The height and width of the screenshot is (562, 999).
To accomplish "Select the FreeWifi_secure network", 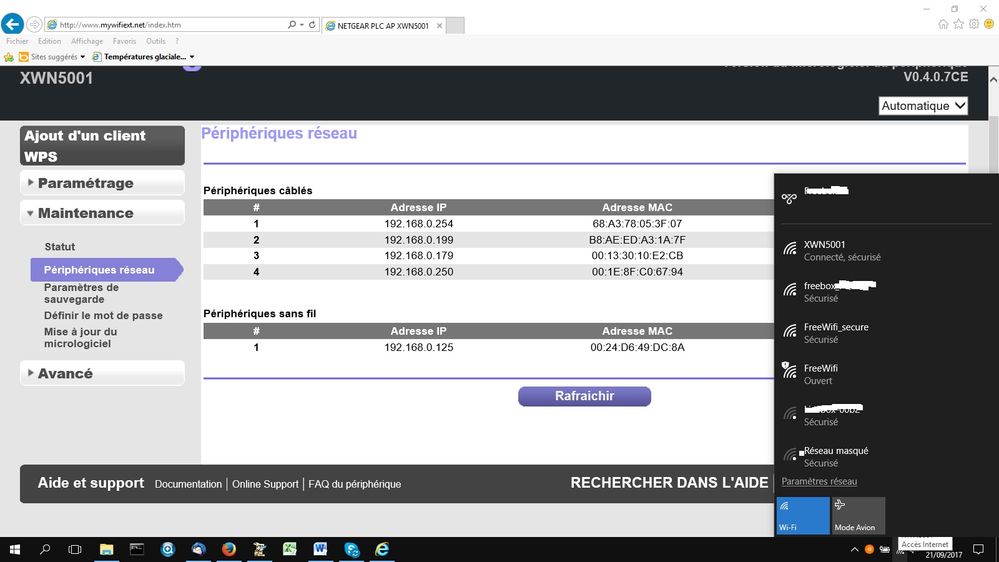I will [886, 333].
